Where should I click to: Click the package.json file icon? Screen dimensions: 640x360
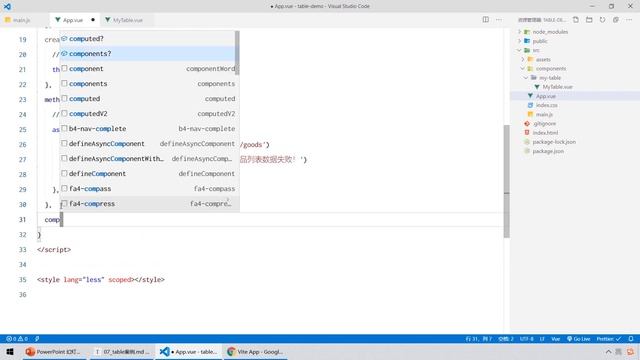coord(527,151)
